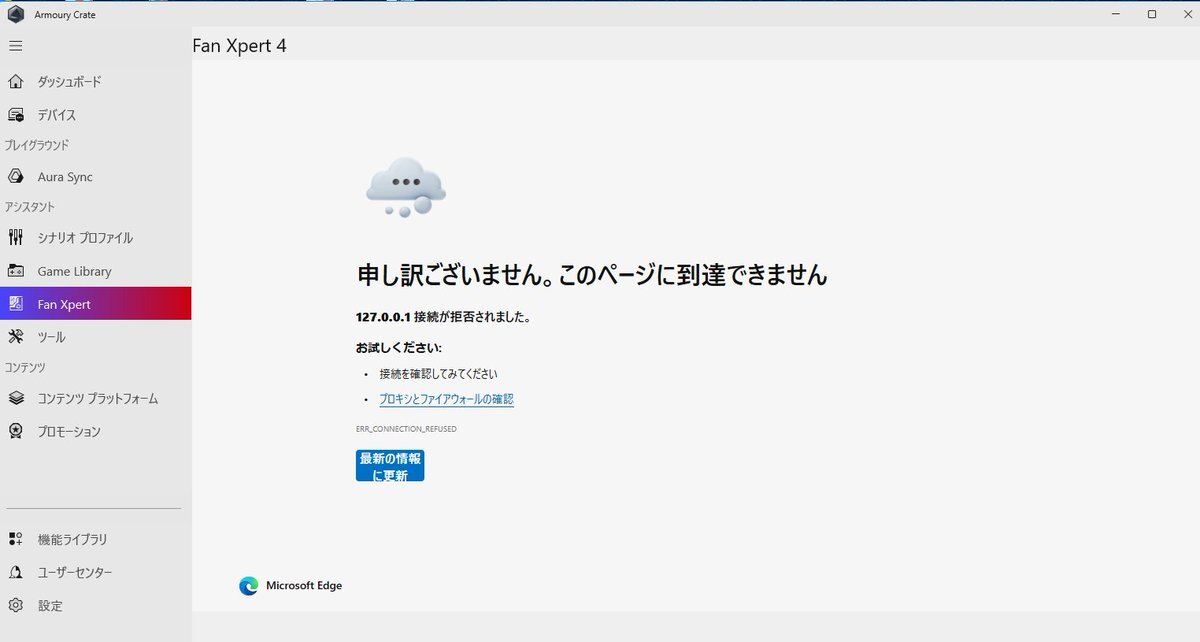The width and height of the screenshot is (1200, 642).
Task: Open ダッシュボード menu item
Action: pos(95,82)
